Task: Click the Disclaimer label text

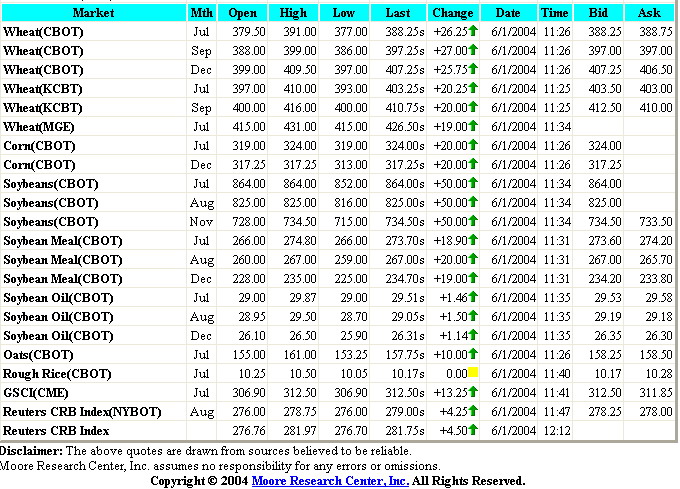Action: click(x=31, y=451)
